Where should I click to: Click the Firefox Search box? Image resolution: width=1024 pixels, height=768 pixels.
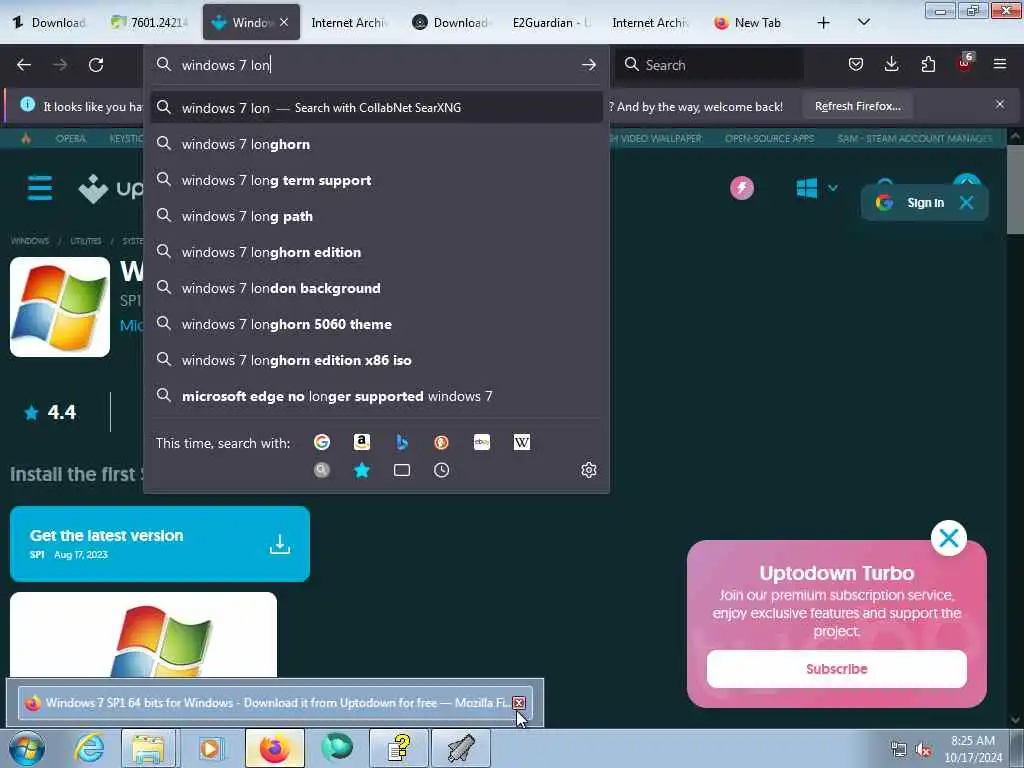(709, 65)
